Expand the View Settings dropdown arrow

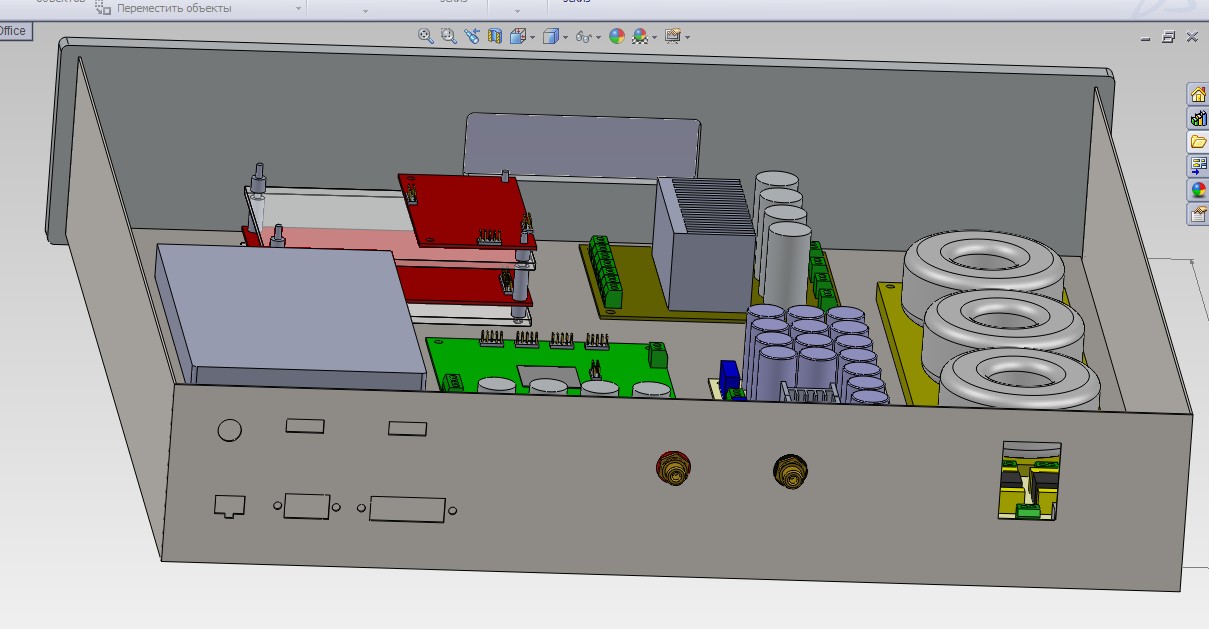[688, 38]
